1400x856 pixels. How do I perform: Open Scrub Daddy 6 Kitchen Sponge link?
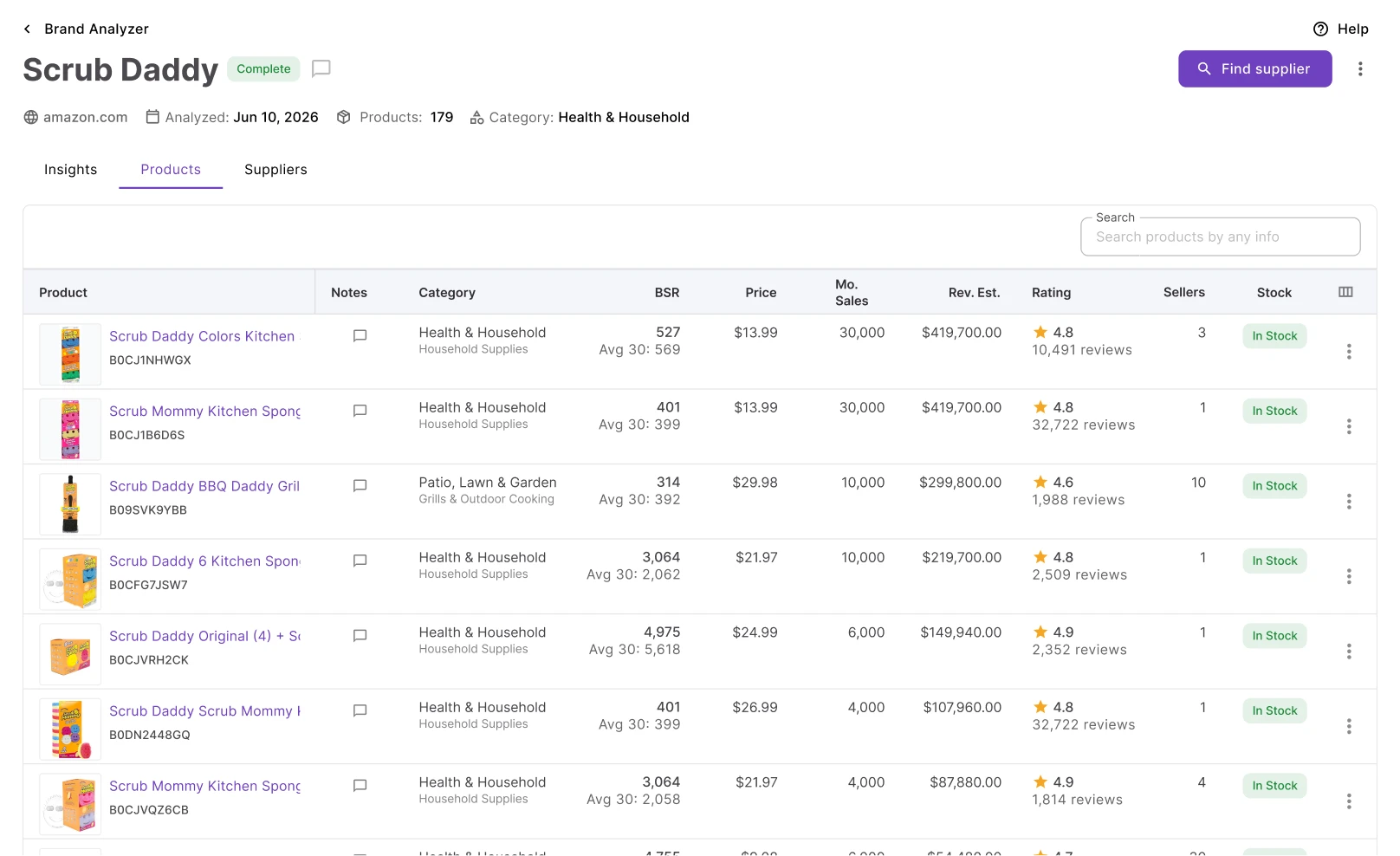point(204,561)
